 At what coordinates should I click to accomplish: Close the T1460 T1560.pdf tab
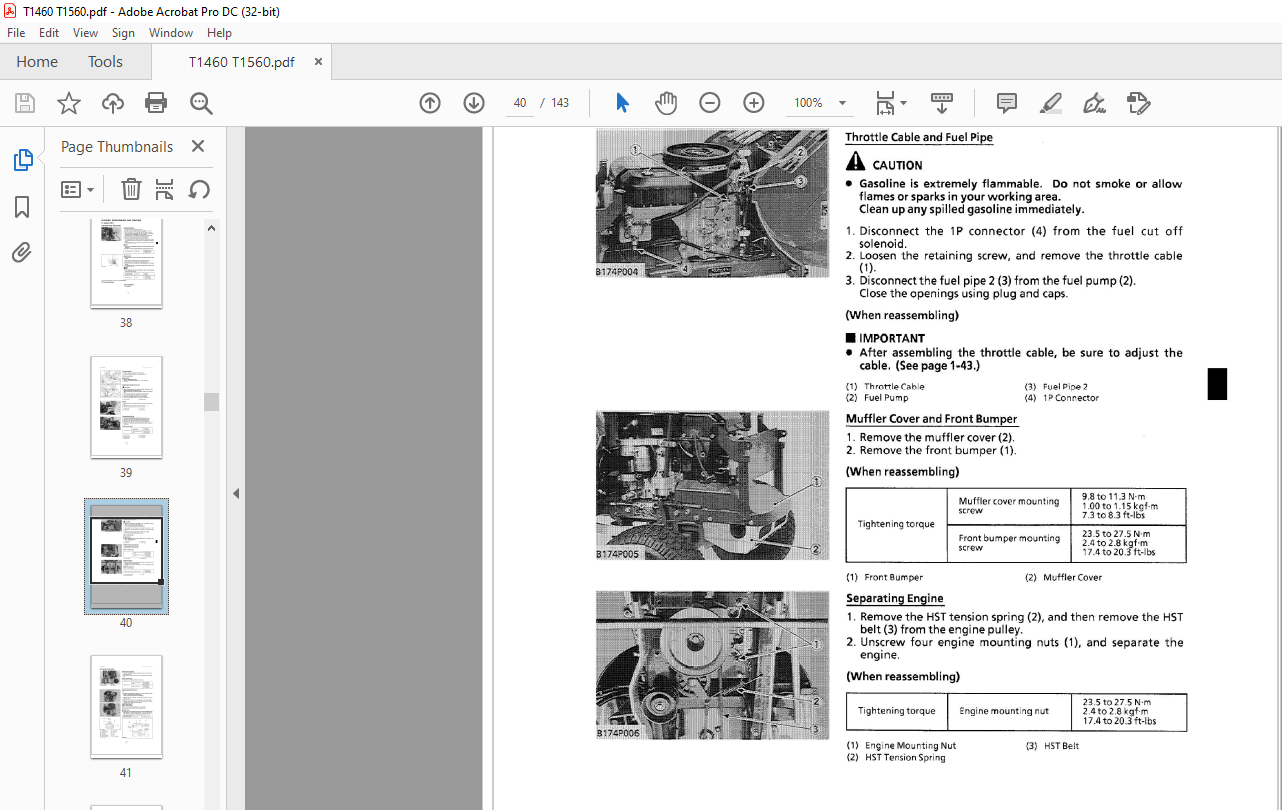tap(319, 62)
